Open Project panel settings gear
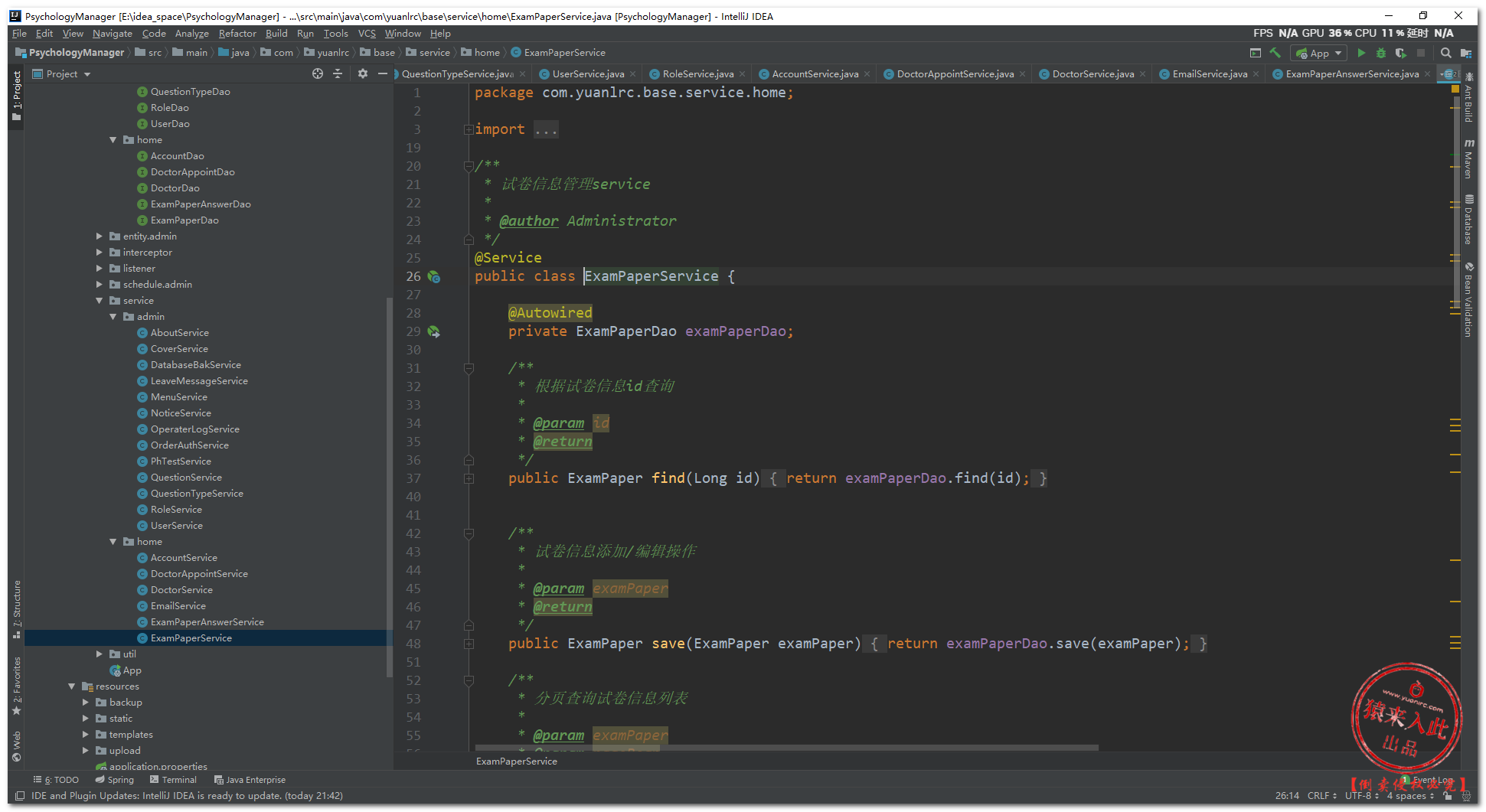The image size is (1486, 812). (363, 73)
